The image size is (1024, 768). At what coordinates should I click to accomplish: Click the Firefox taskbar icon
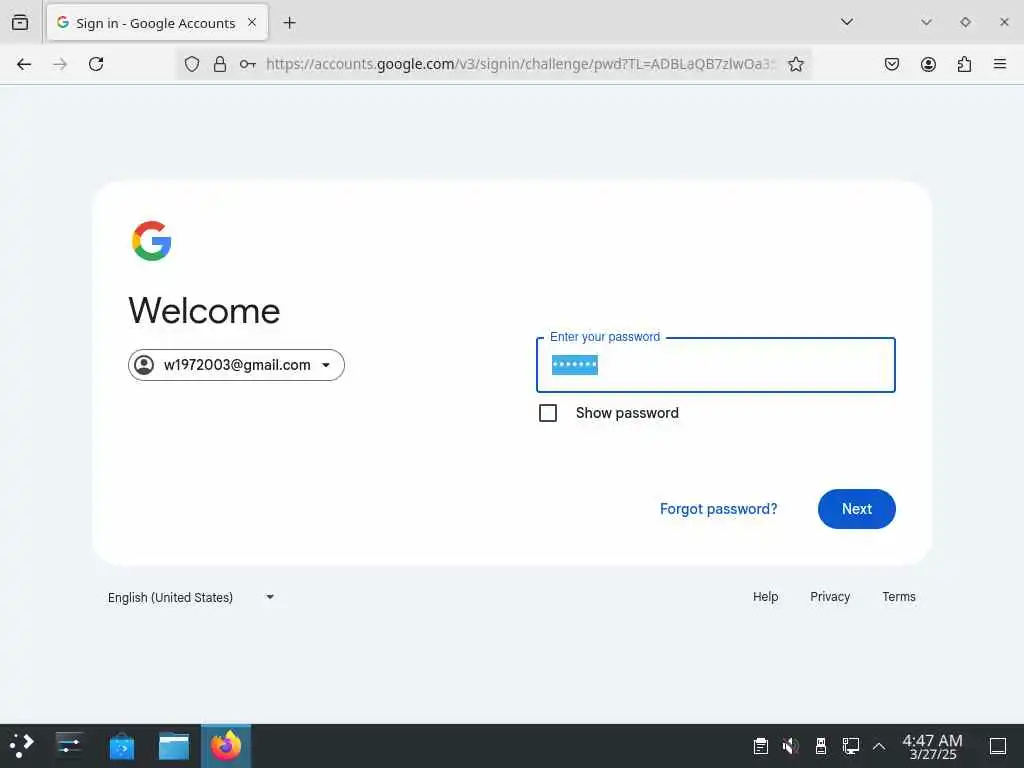(x=226, y=746)
